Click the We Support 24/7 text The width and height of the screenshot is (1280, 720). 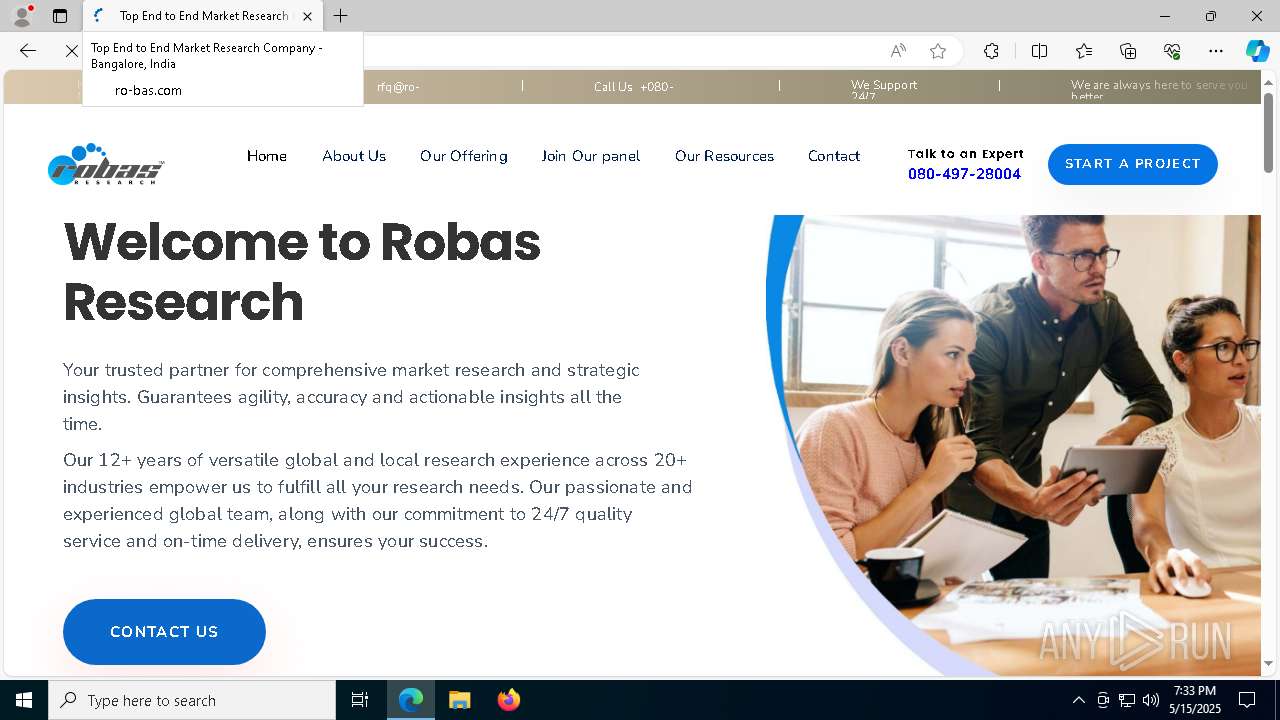pos(884,90)
